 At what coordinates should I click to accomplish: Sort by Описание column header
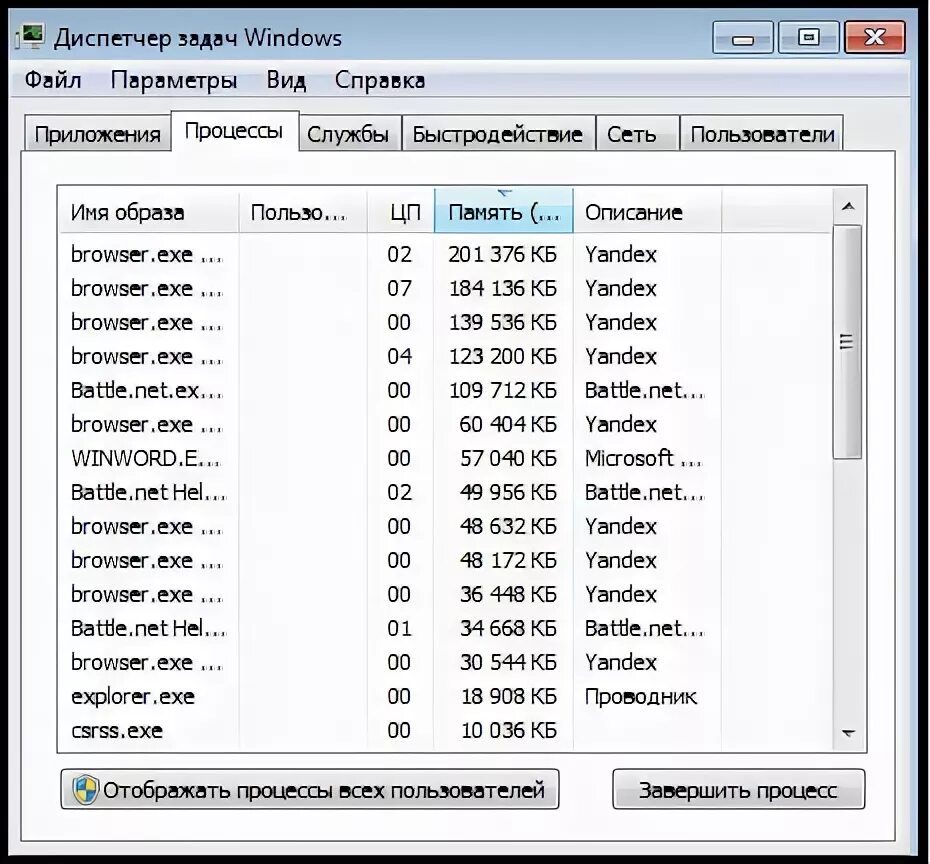(x=648, y=212)
